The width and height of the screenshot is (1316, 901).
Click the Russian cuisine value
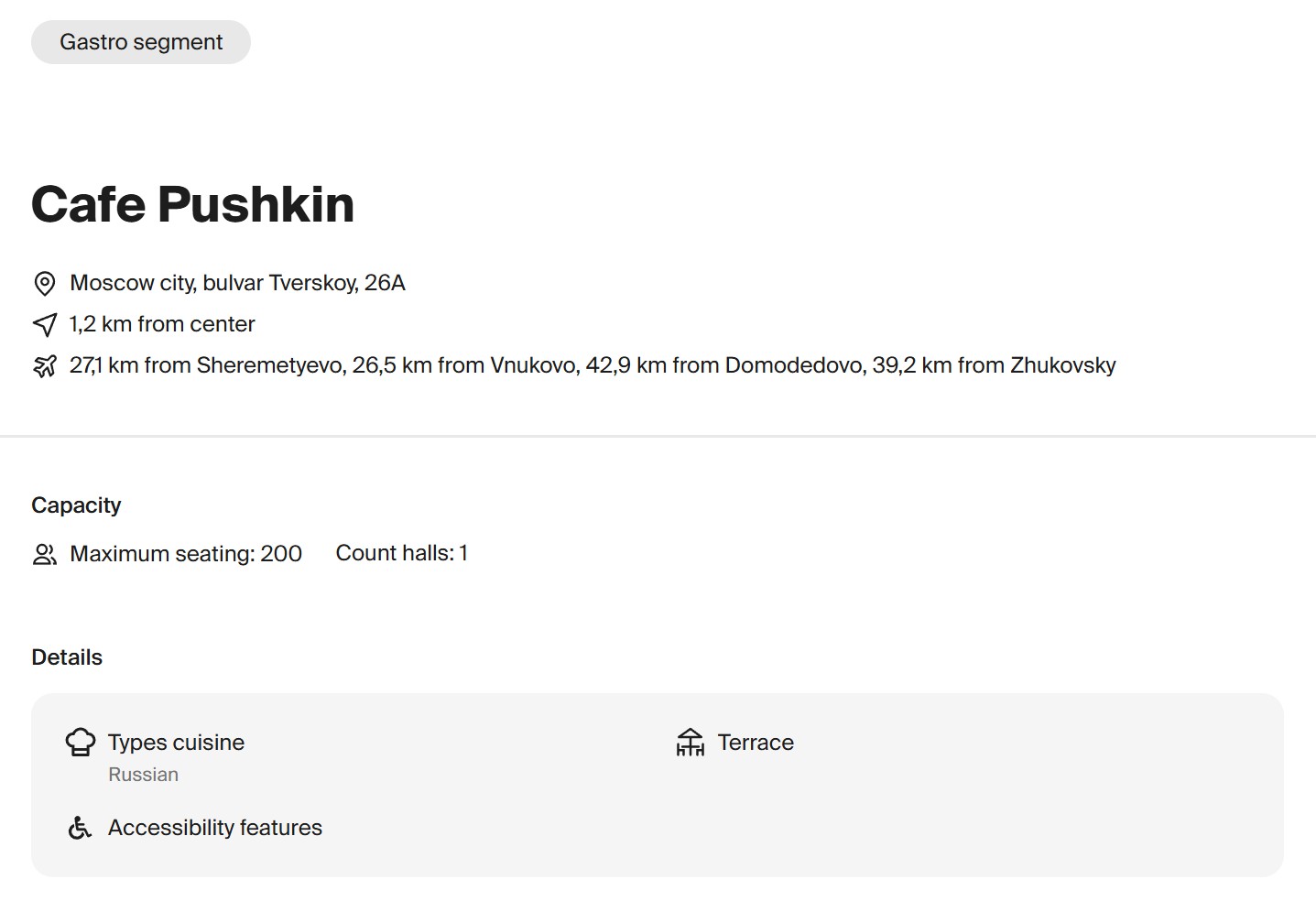pyautogui.click(x=143, y=775)
